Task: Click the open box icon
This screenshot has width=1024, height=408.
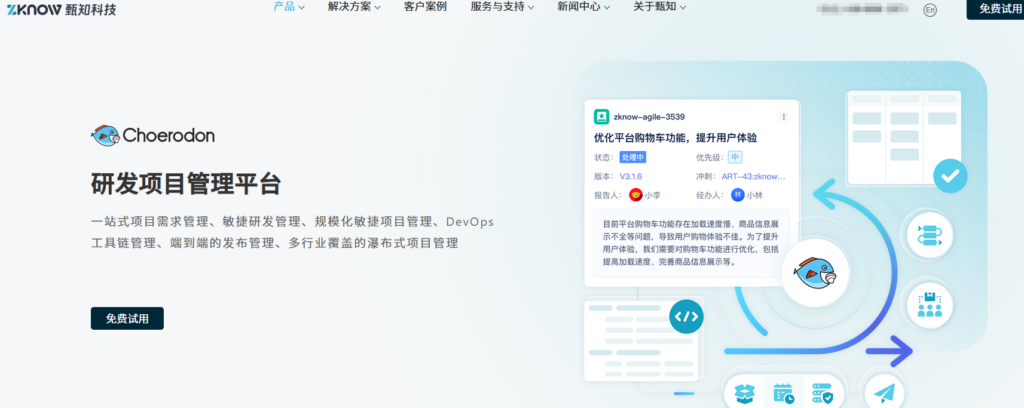Action: point(744,393)
